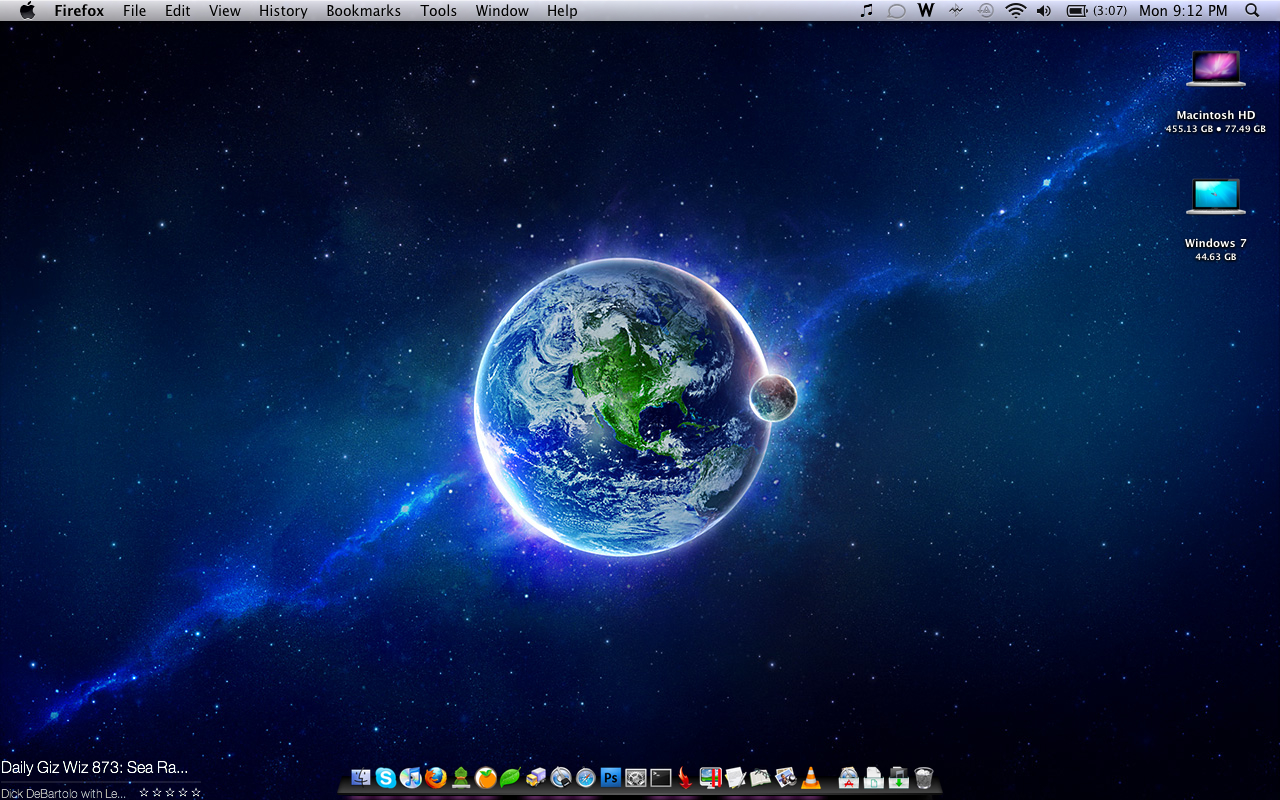1280x800 pixels.
Task: Open iTunes in the Dock
Action: coord(411,777)
